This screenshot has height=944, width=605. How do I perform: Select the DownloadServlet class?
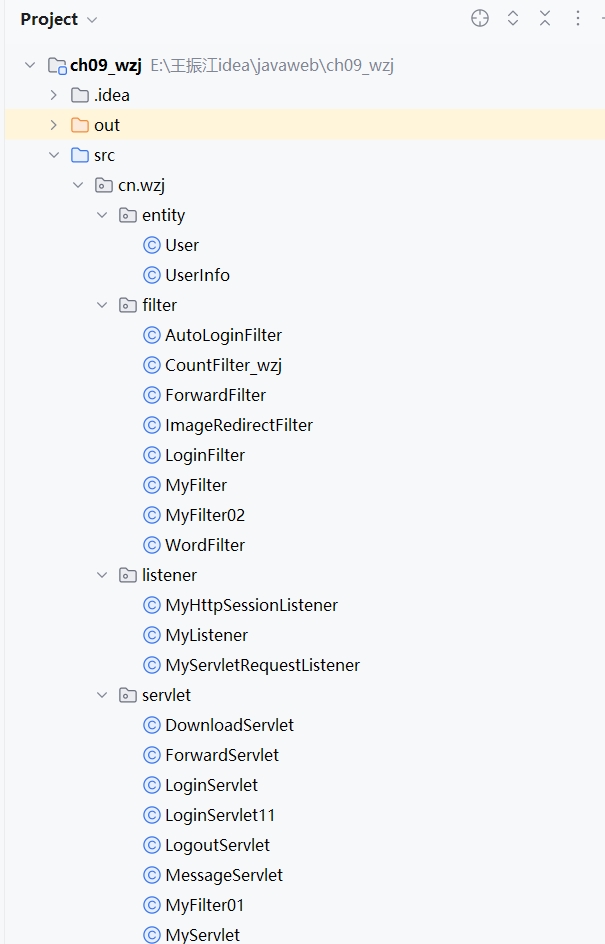click(x=229, y=725)
